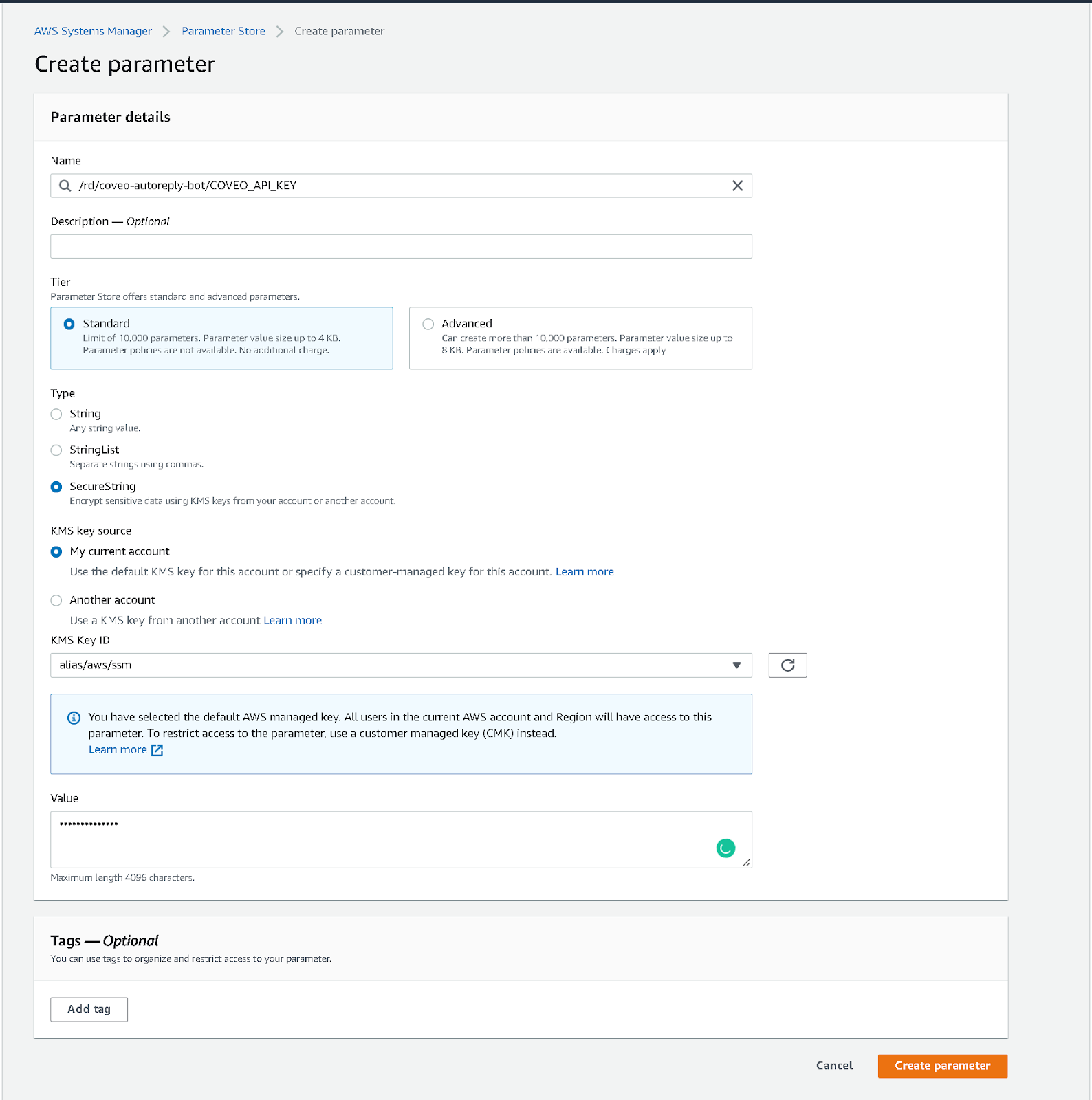Click the orange Create parameter button

pos(942,1066)
